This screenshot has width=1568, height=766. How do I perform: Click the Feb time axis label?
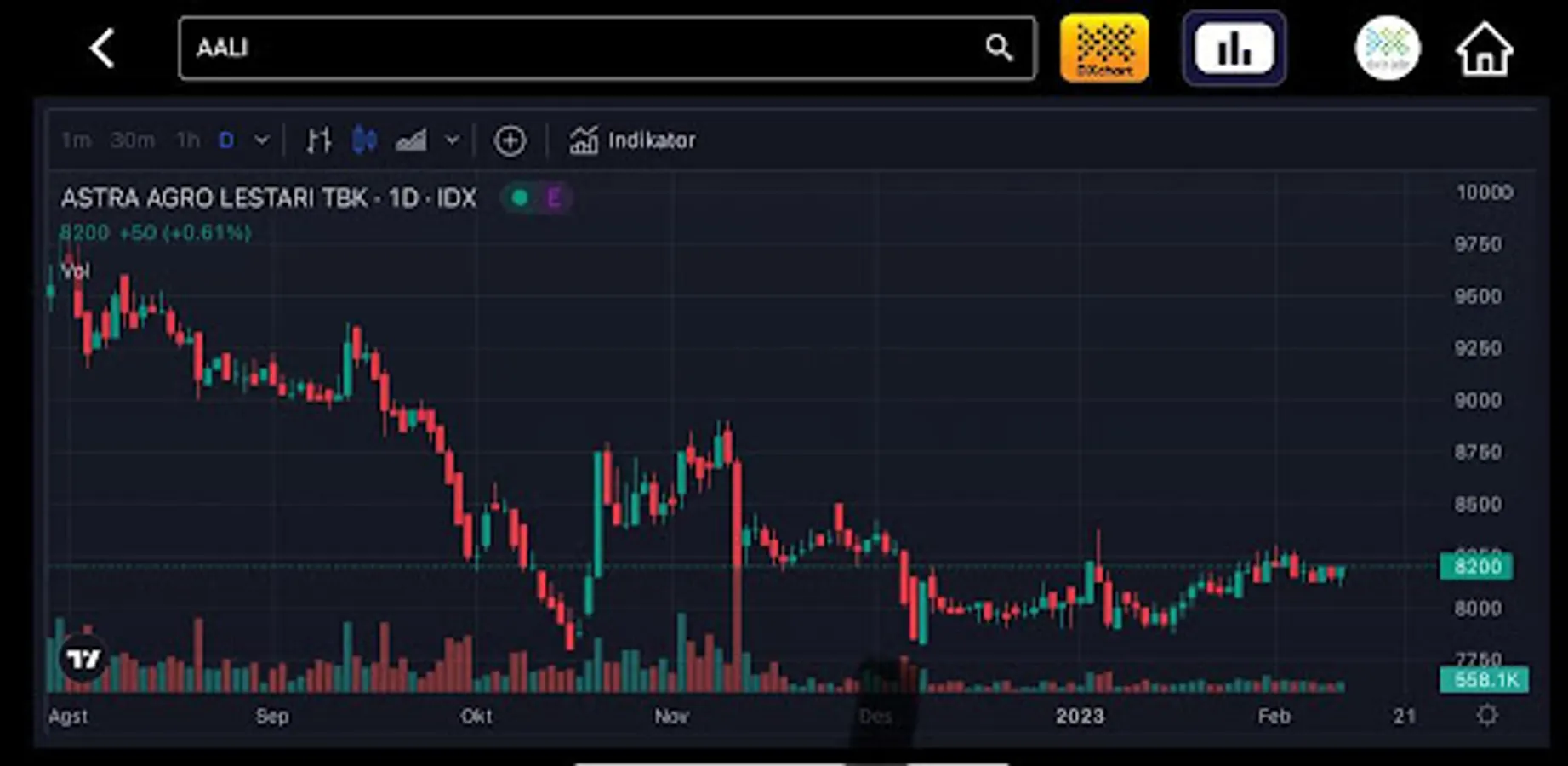(x=1274, y=717)
